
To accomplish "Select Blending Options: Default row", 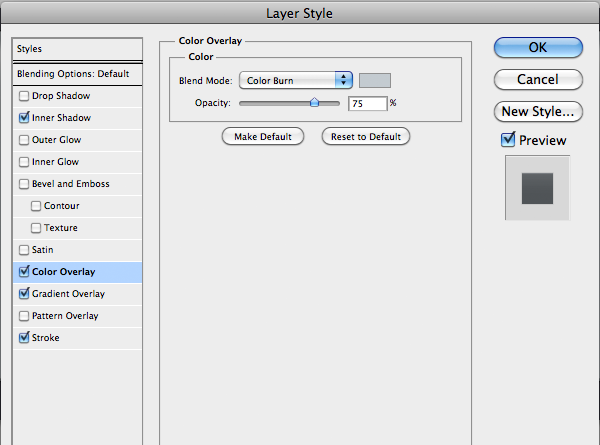I will [x=78, y=74].
